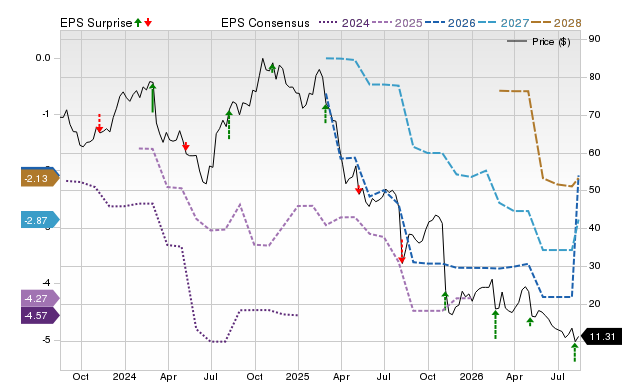The image size is (640, 382).
Task: Select green EPS beat arrow near August 2026
Action: (x=575, y=352)
